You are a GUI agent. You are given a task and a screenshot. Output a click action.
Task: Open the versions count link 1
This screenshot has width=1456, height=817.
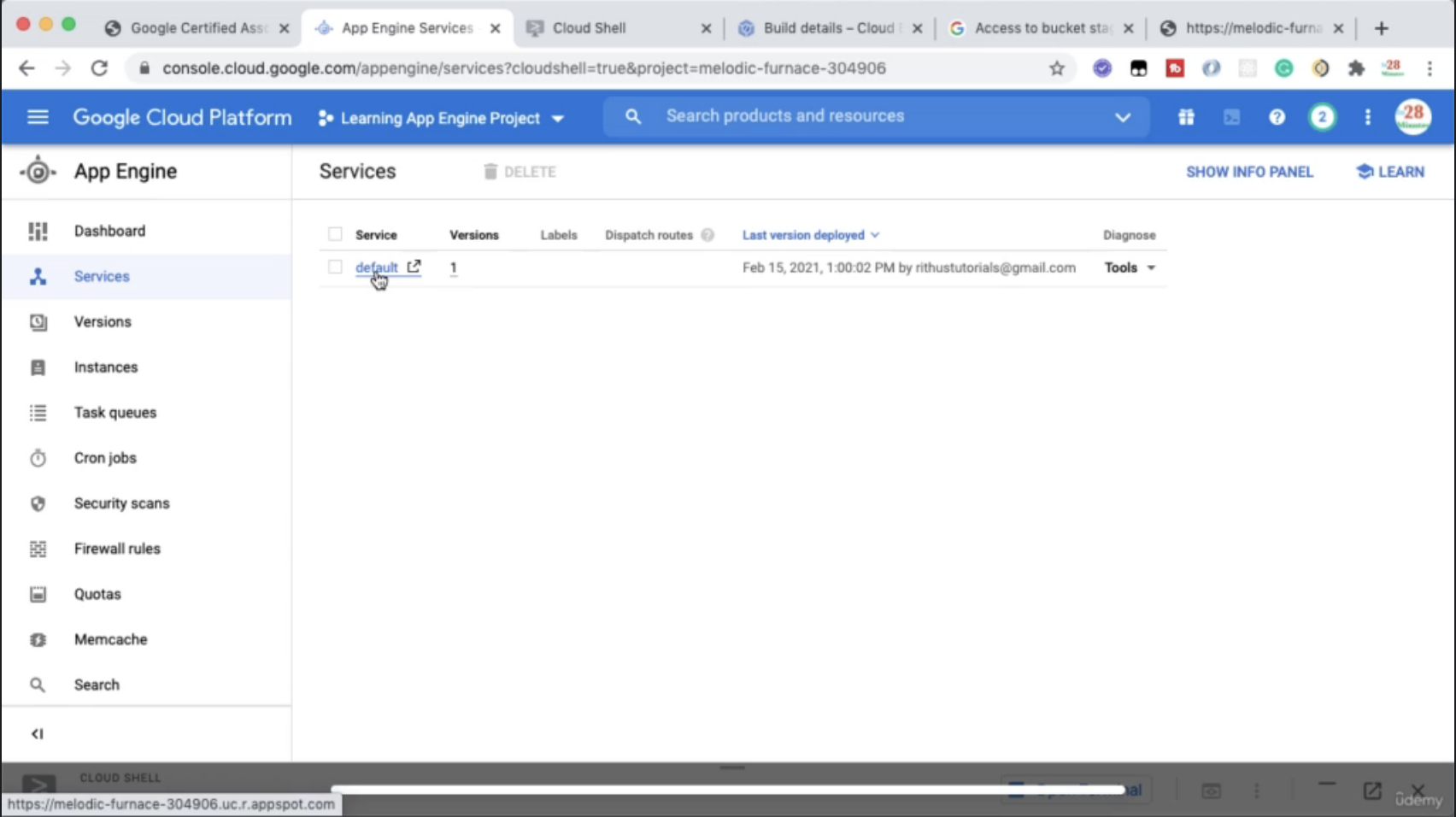[453, 267]
